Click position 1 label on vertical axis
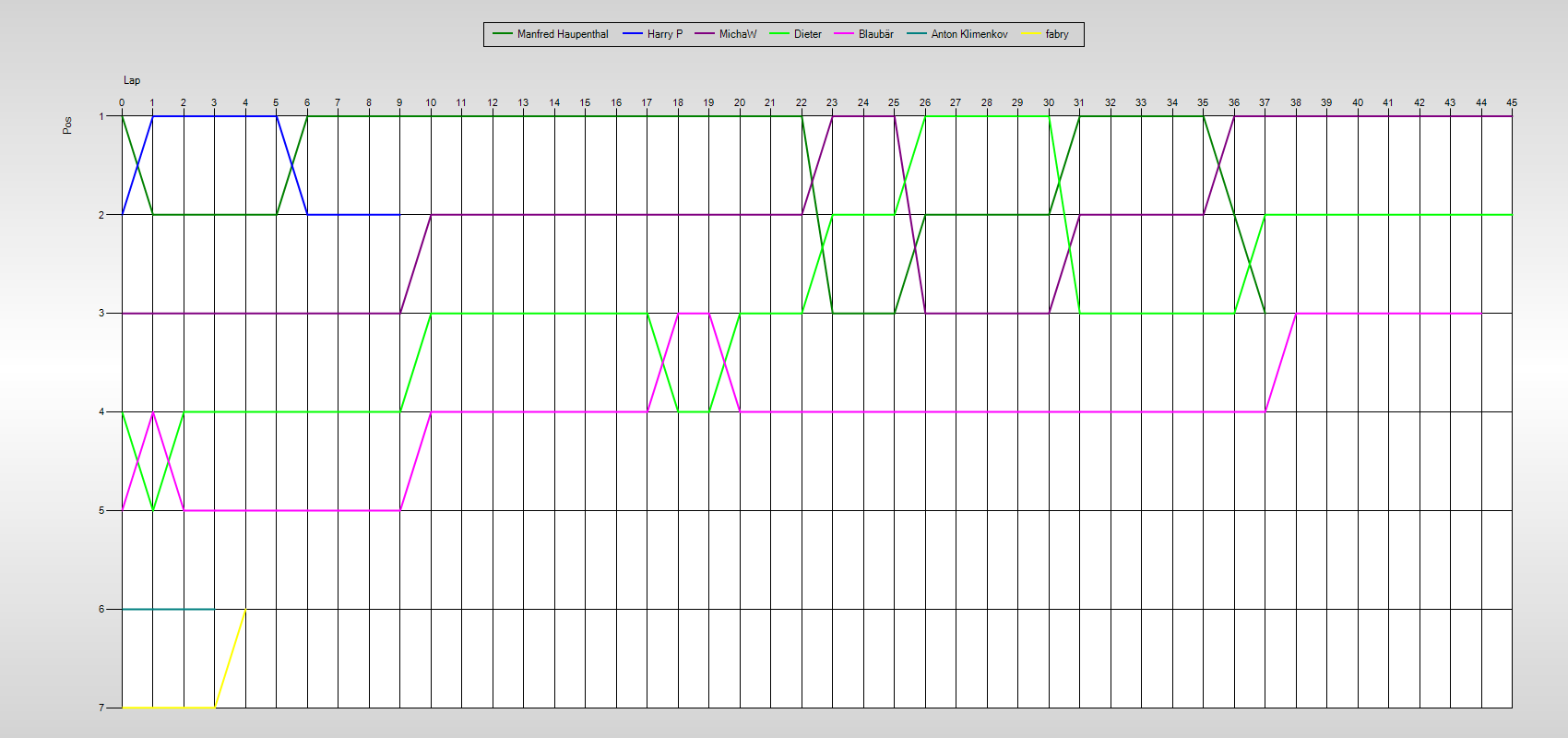This screenshot has height=738, width=1568. 101,116
